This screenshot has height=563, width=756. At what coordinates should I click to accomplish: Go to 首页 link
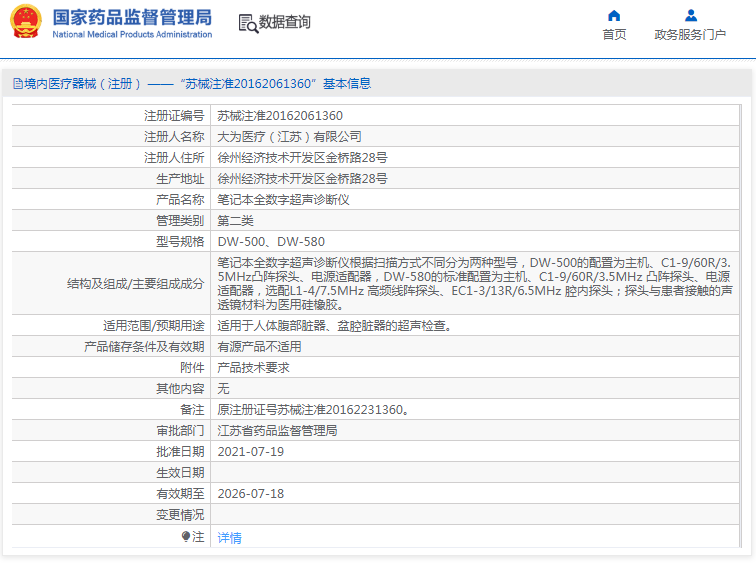click(x=614, y=35)
